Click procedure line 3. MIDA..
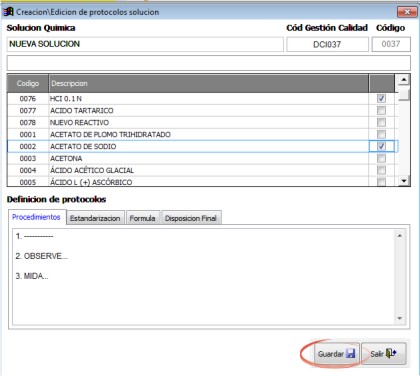The image size is (420, 376). pyautogui.click(x=32, y=276)
